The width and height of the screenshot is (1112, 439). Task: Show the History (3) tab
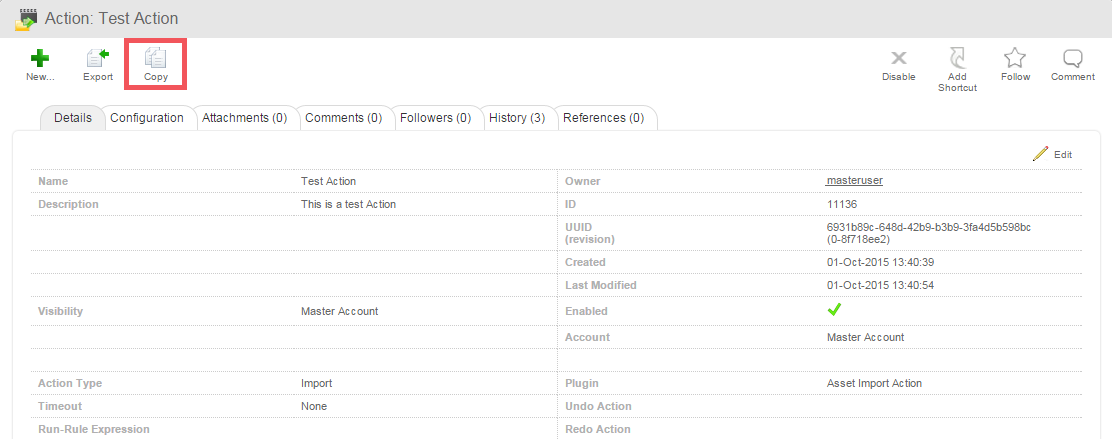(x=516, y=118)
